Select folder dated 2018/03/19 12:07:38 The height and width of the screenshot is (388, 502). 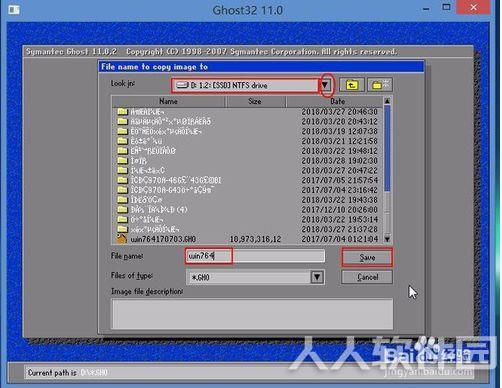(x=247, y=131)
